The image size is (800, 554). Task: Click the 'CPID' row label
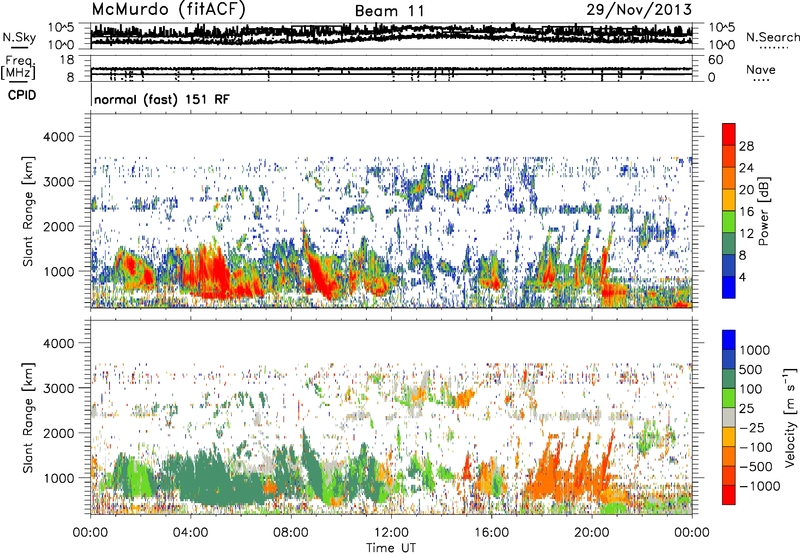pos(22,95)
